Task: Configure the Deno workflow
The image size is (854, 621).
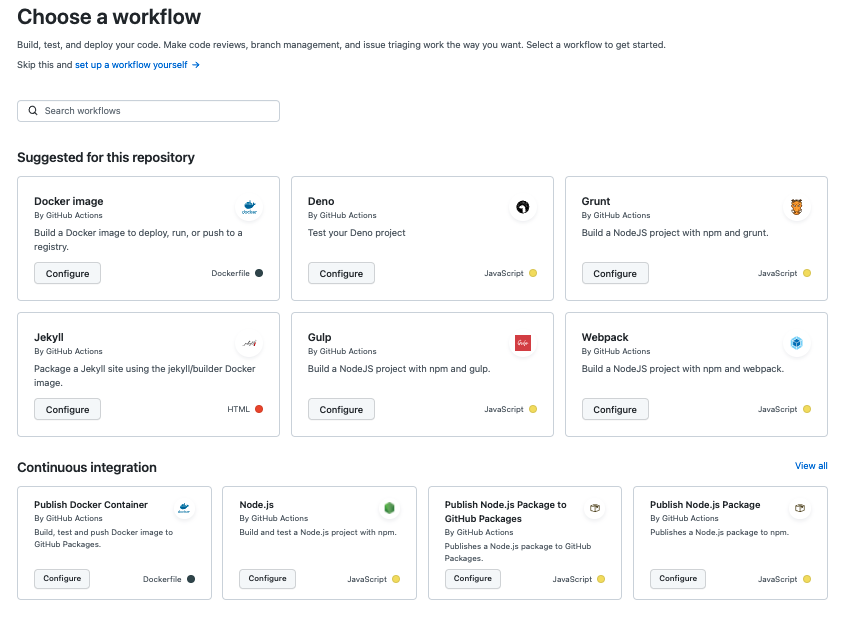Action: (x=340, y=272)
